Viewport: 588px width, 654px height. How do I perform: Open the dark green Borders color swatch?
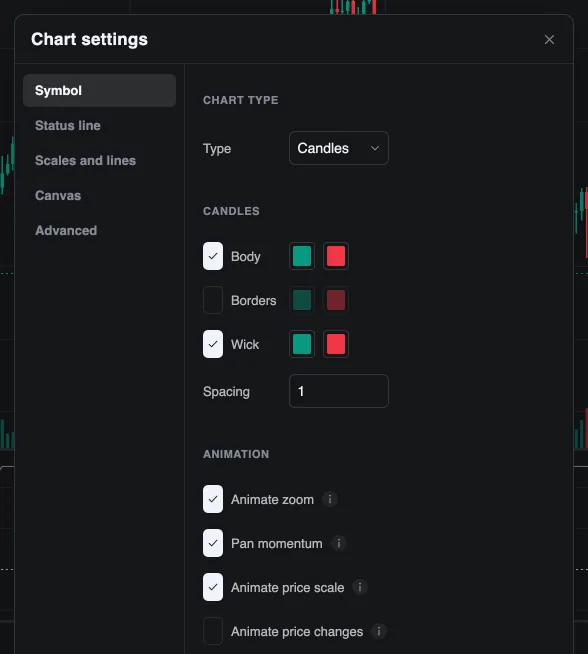[x=302, y=300]
